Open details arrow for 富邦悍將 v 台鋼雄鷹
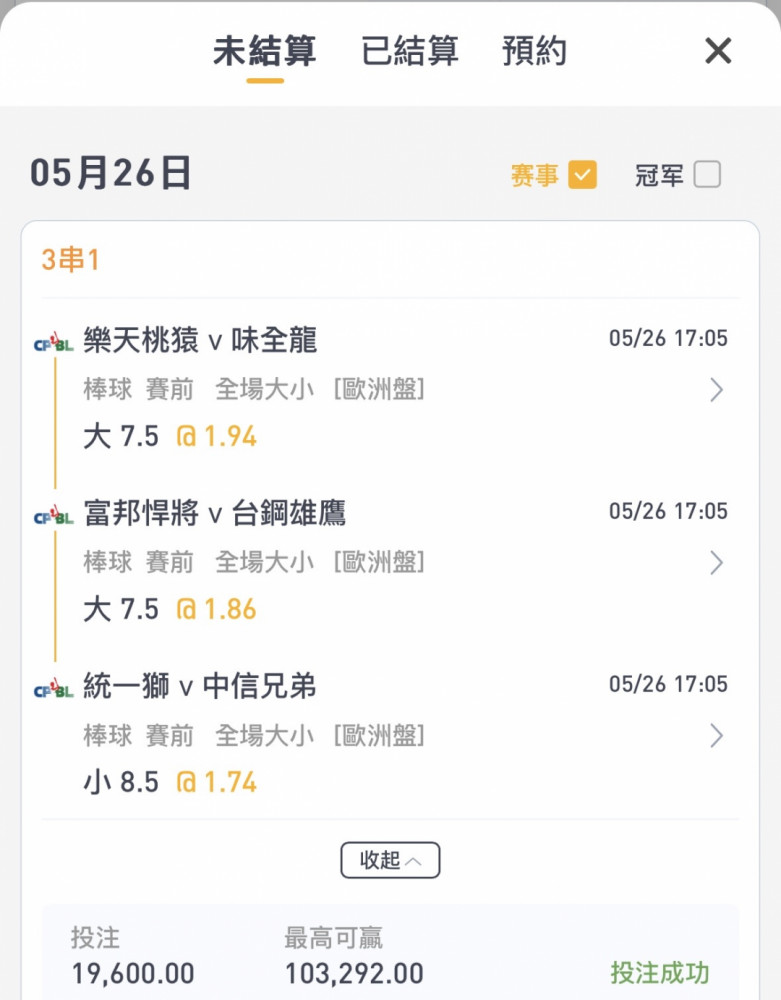 (x=717, y=562)
